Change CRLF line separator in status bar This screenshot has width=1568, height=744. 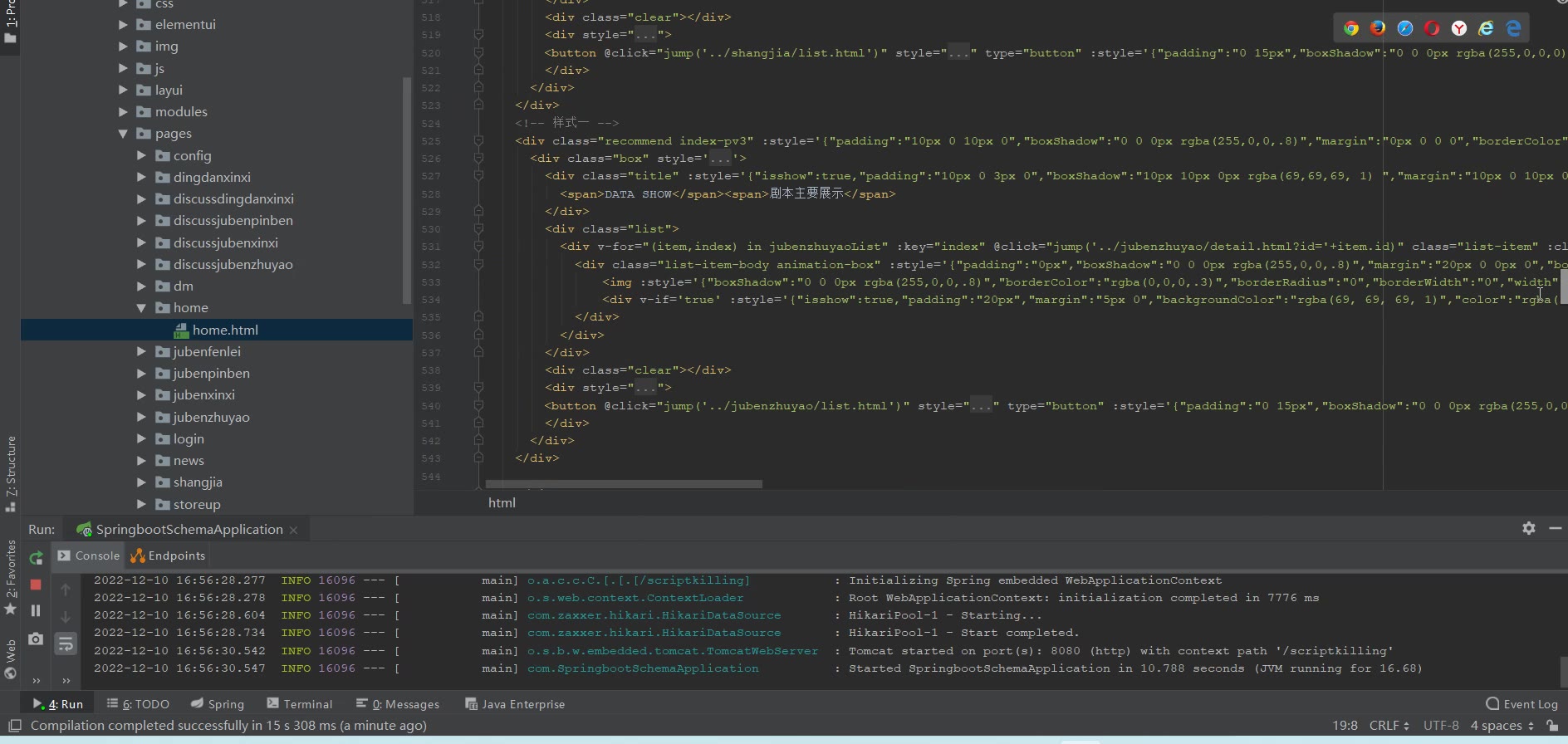1389,726
